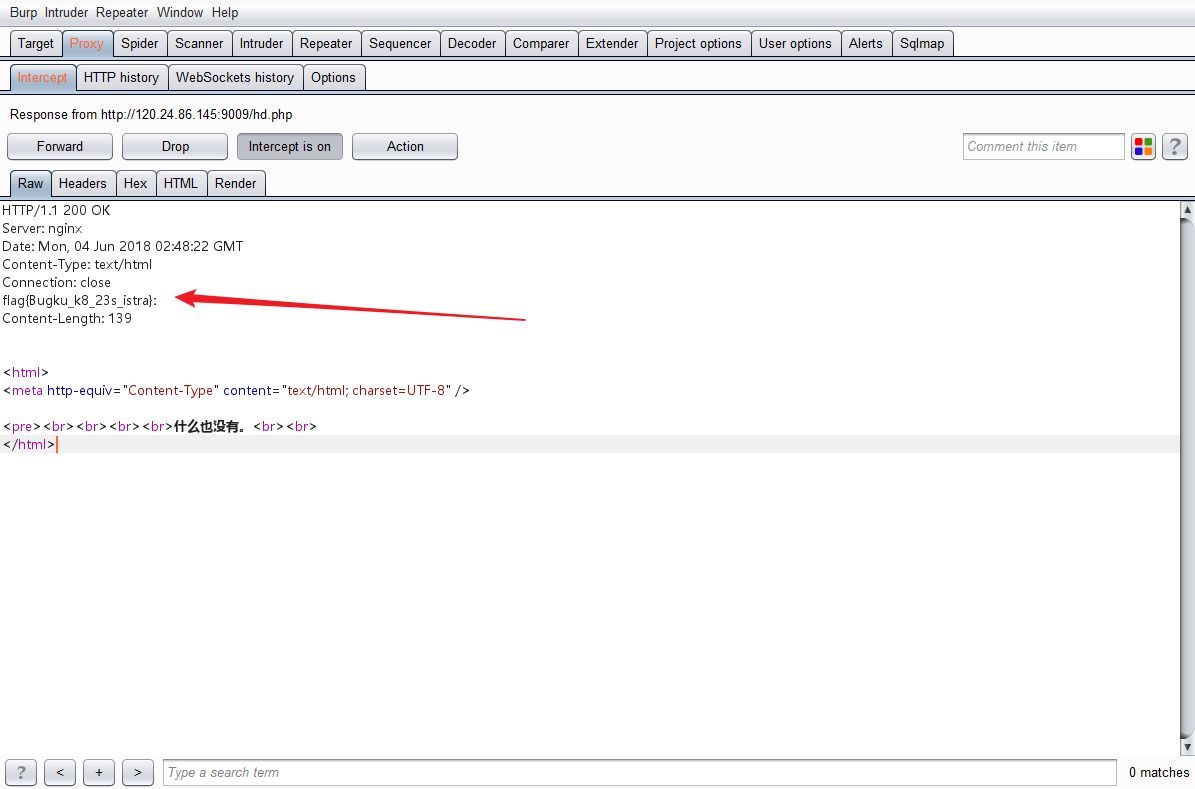This screenshot has height=789, width=1195.
Task: Drop the intercepted response
Action: click(175, 146)
